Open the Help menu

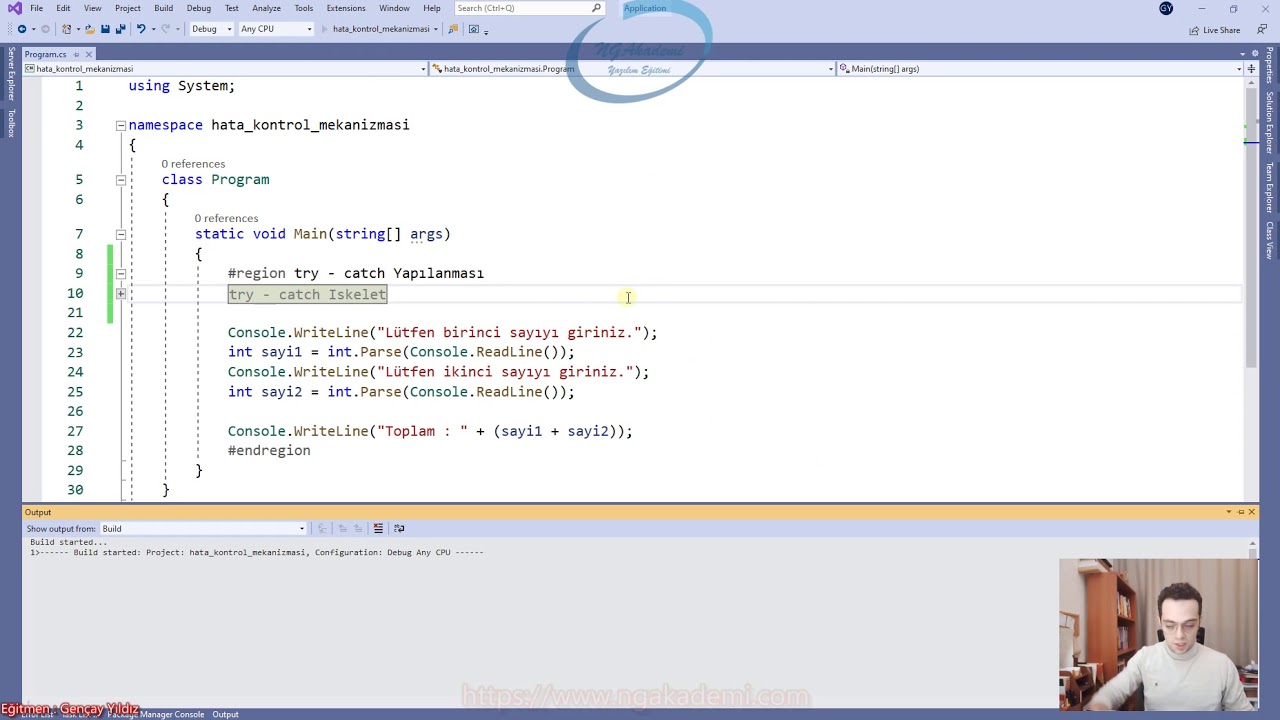(431, 8)
